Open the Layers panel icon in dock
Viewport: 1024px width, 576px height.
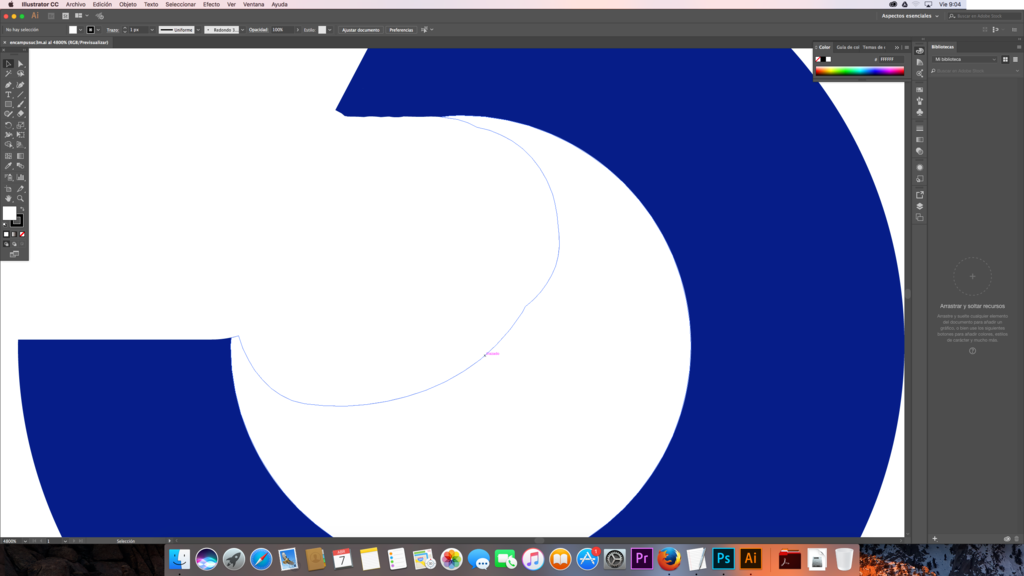coord(920,206)
